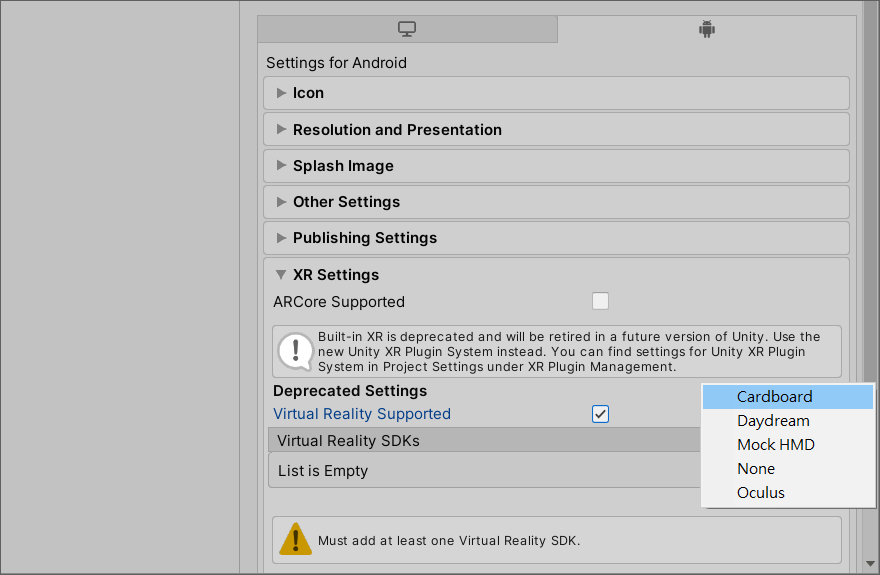
Task: Switch to the standalone desktop platform tab
Action: (x=407, y=29)
